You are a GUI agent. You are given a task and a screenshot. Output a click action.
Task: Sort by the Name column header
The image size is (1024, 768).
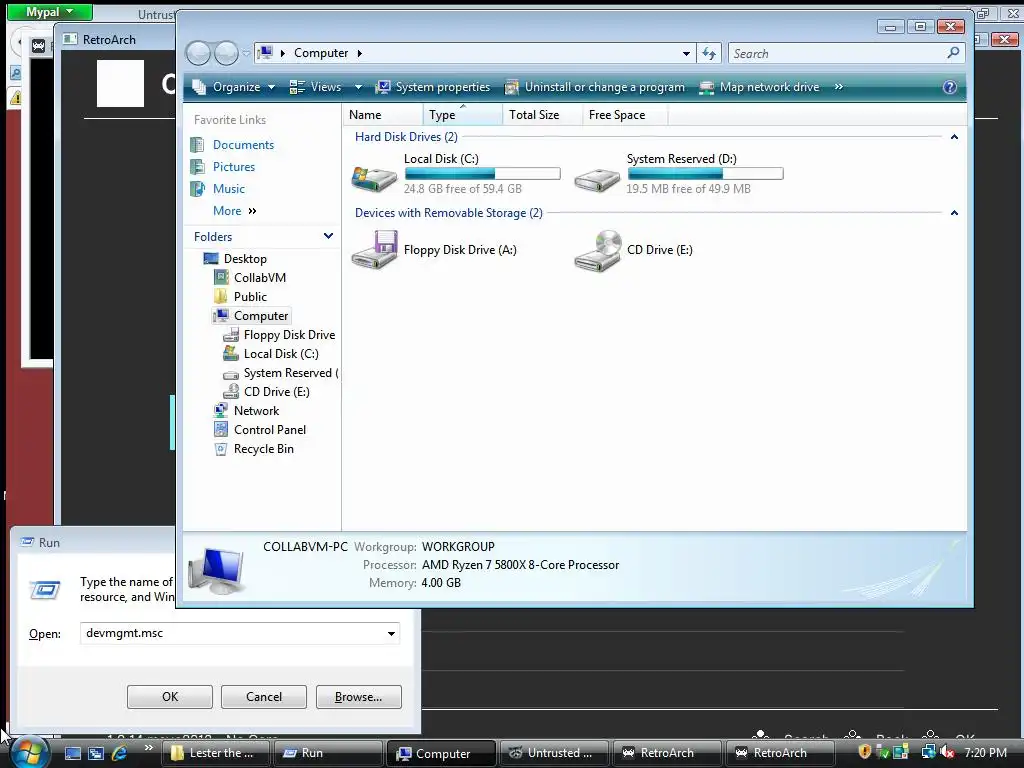pyautogui.click(x=383, y=115)
